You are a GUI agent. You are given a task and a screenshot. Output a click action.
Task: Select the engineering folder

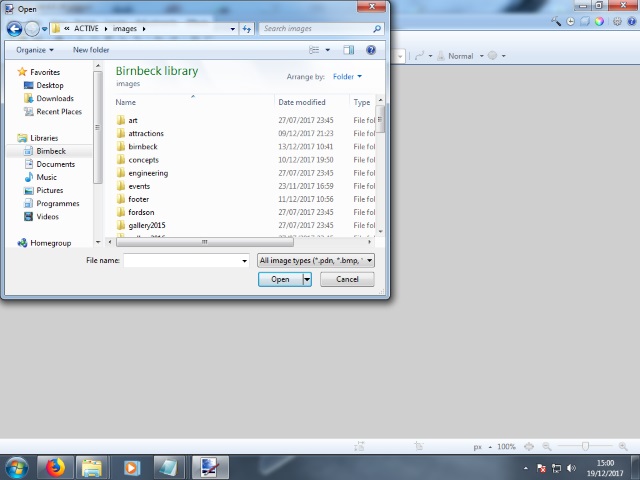148,173
